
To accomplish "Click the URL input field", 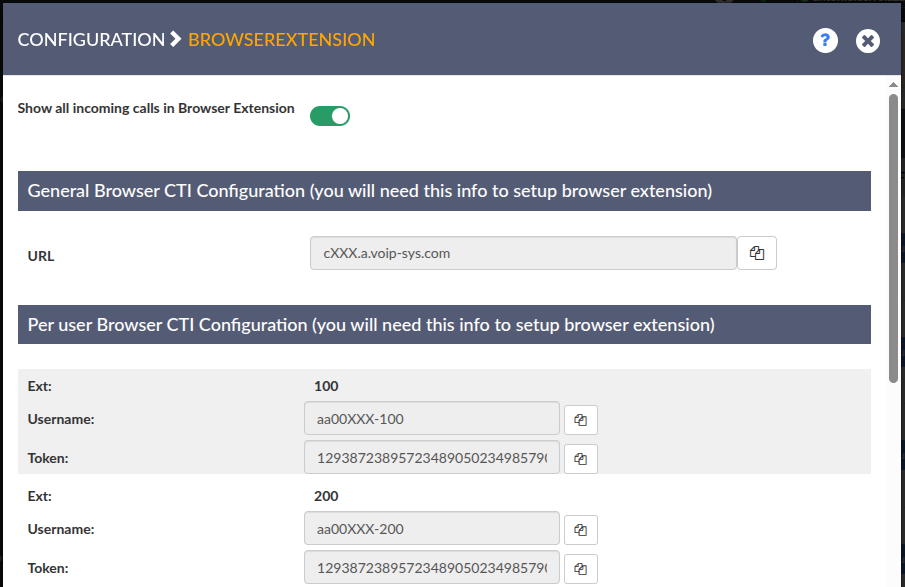I will coord(523,253).
